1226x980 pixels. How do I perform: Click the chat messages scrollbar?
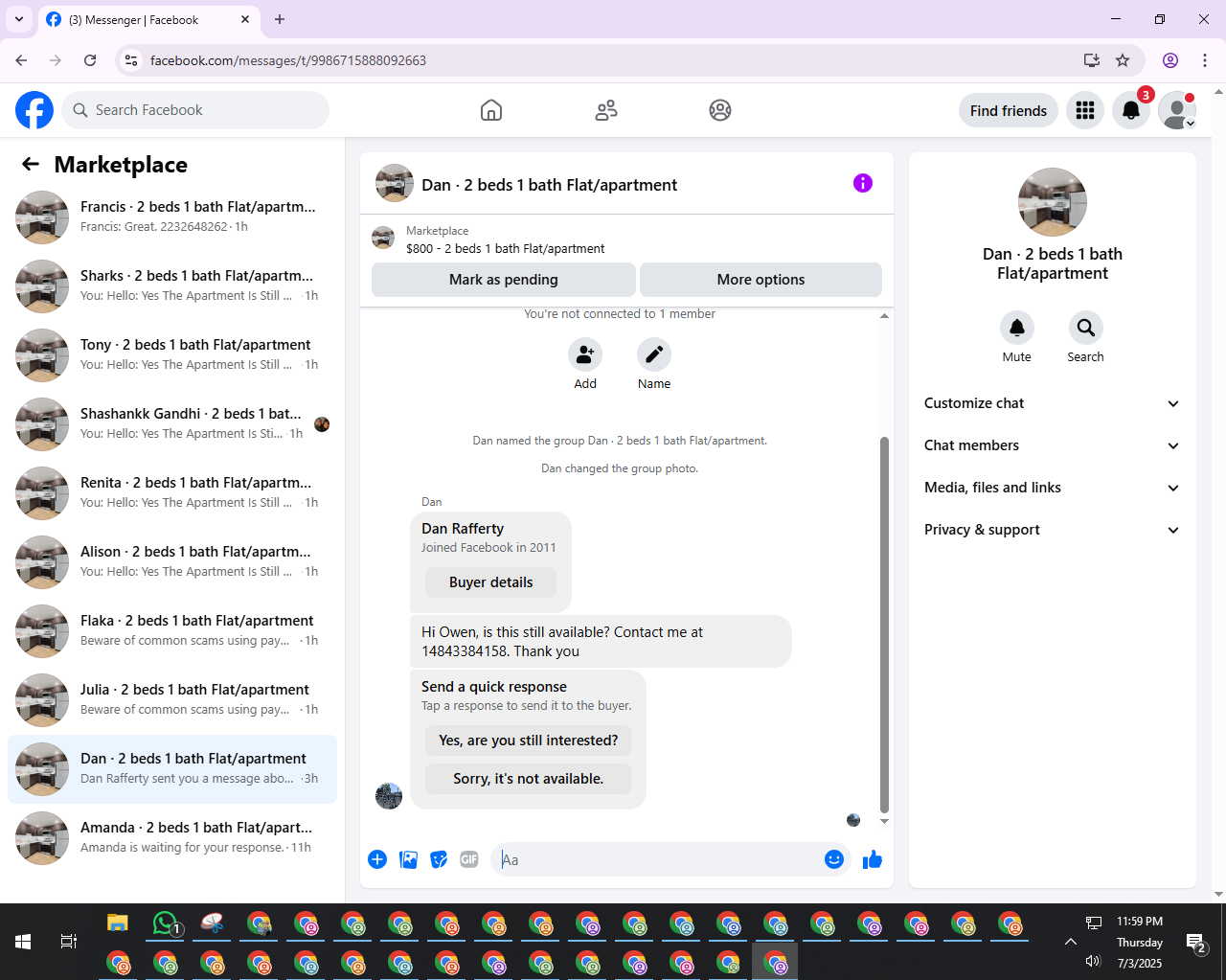(884, 623)
